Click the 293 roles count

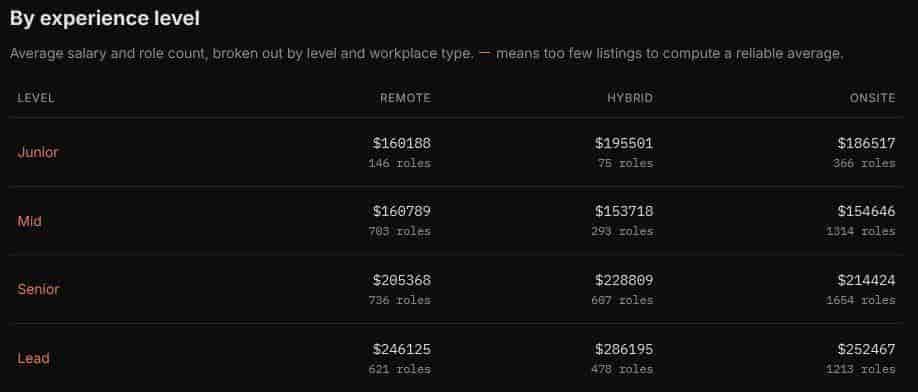point(622,232)
